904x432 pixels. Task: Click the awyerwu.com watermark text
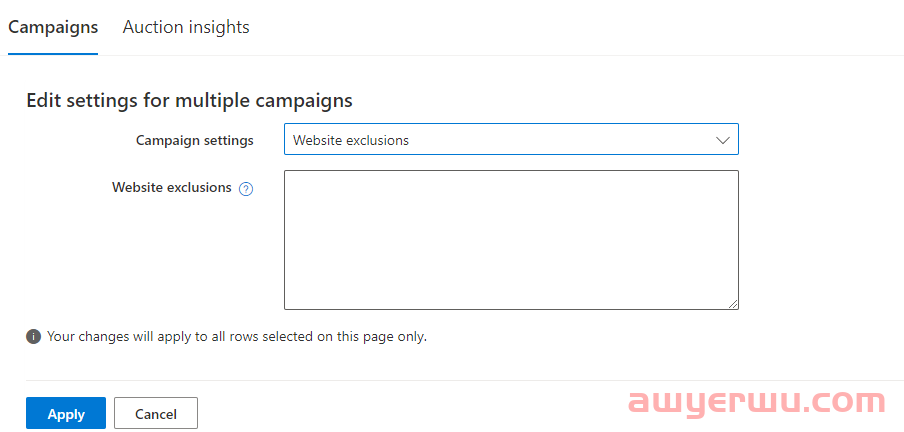pos(756,401)
